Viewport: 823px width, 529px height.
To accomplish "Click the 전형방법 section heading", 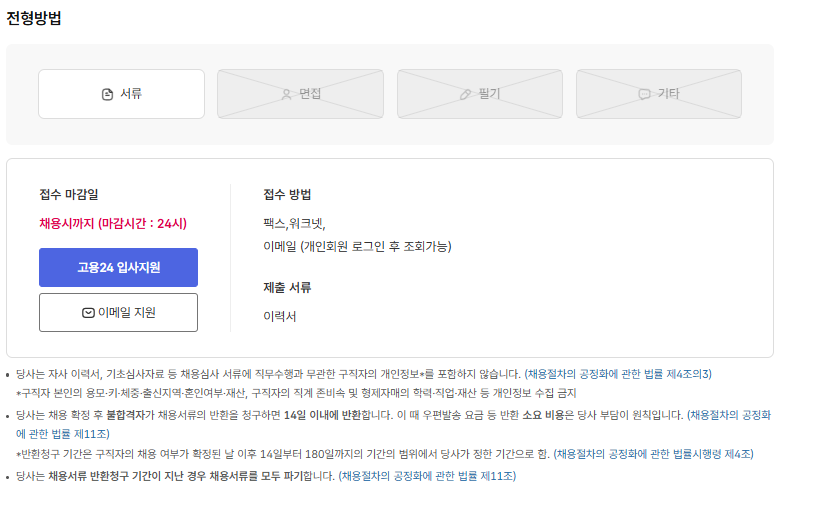I will [x=34, y=18].
